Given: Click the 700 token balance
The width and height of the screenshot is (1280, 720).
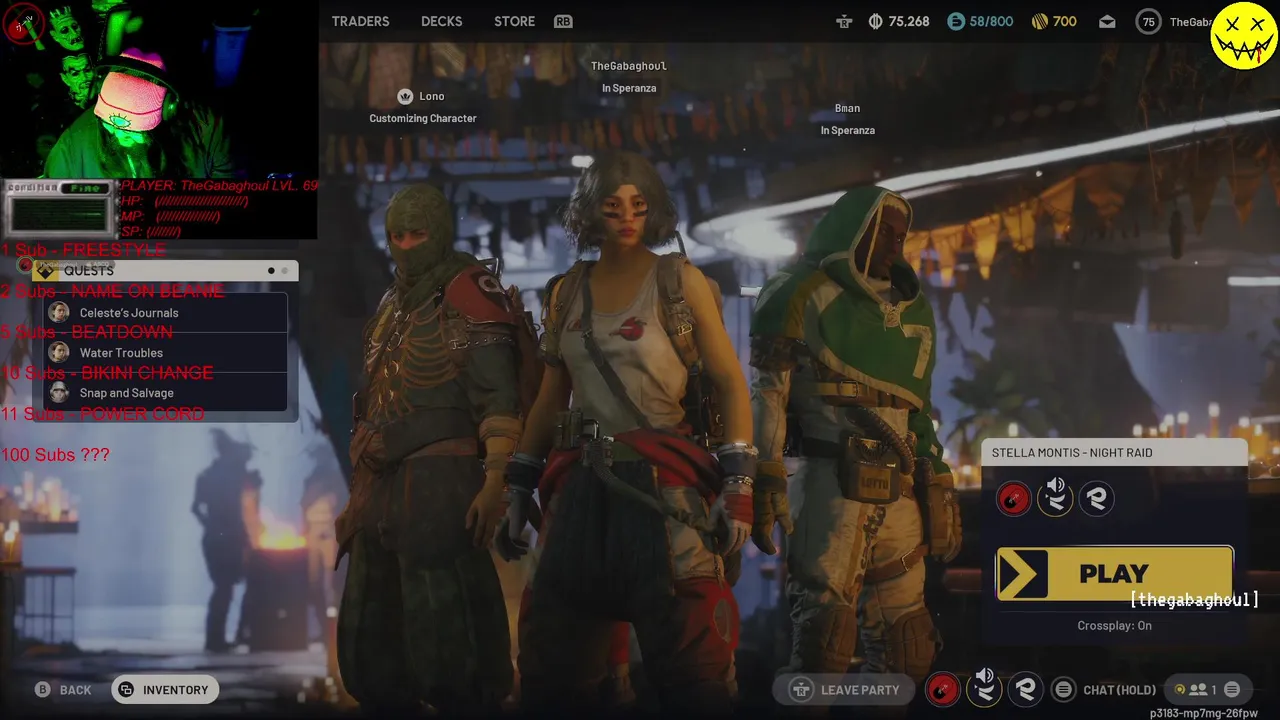Looking at the screenshot, I should [1065, 21].
